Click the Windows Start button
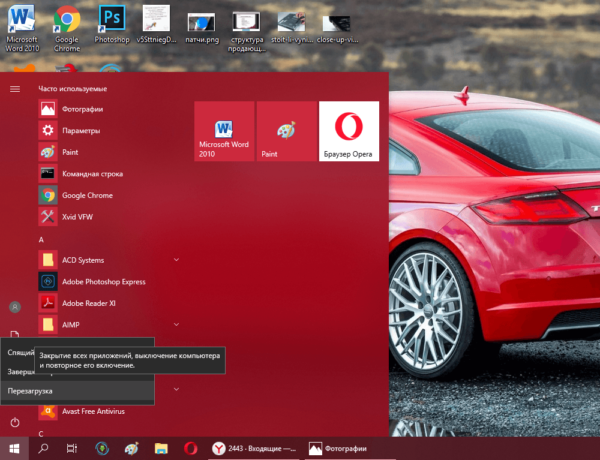600x460 pixels. [x=15, y=448]
